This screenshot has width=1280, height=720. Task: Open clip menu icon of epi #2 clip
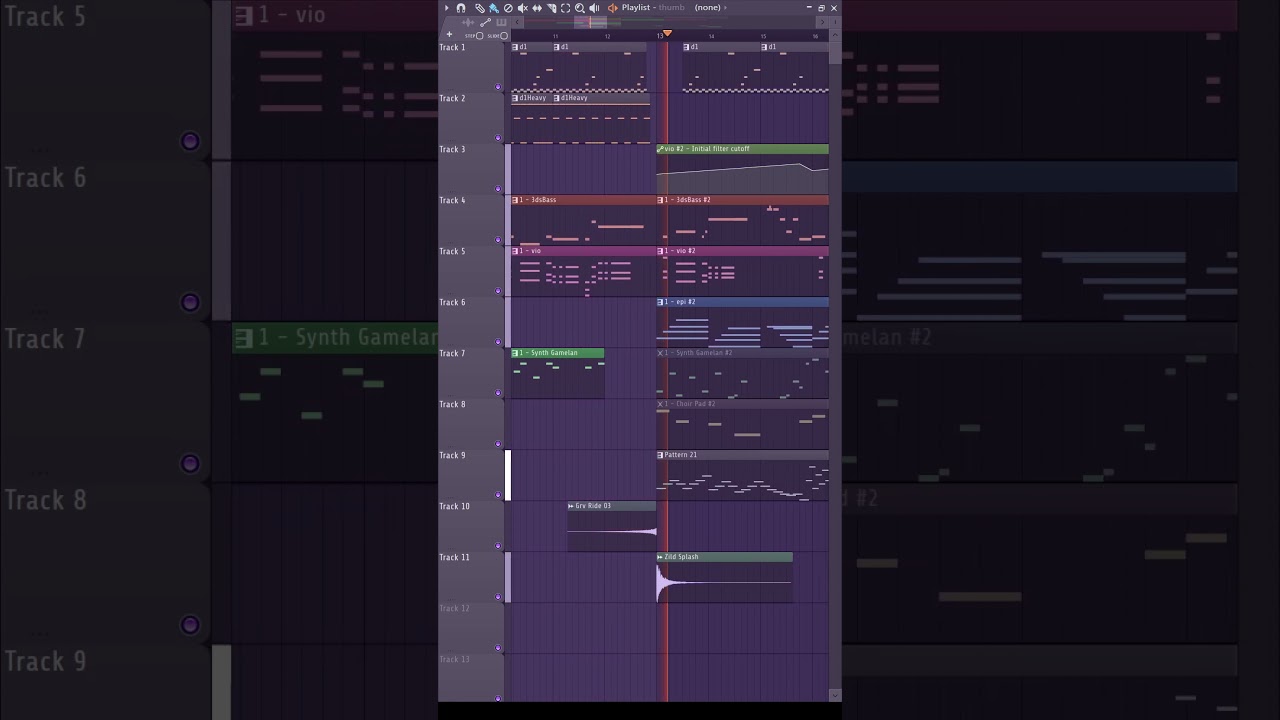661,302
